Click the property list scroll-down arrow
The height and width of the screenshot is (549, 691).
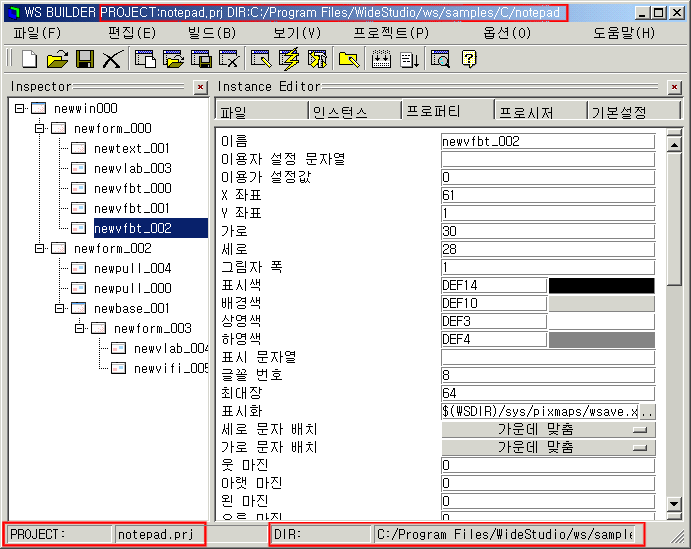tap(674, 503)
